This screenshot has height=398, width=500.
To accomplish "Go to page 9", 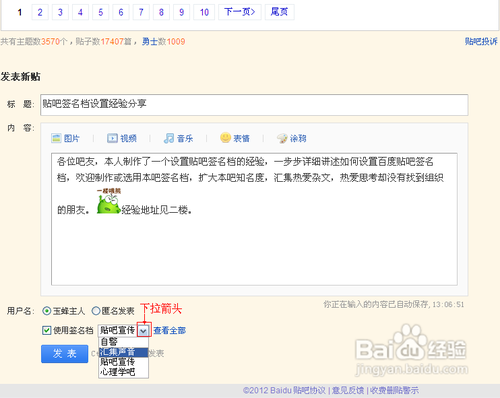I will click(182, 12).
